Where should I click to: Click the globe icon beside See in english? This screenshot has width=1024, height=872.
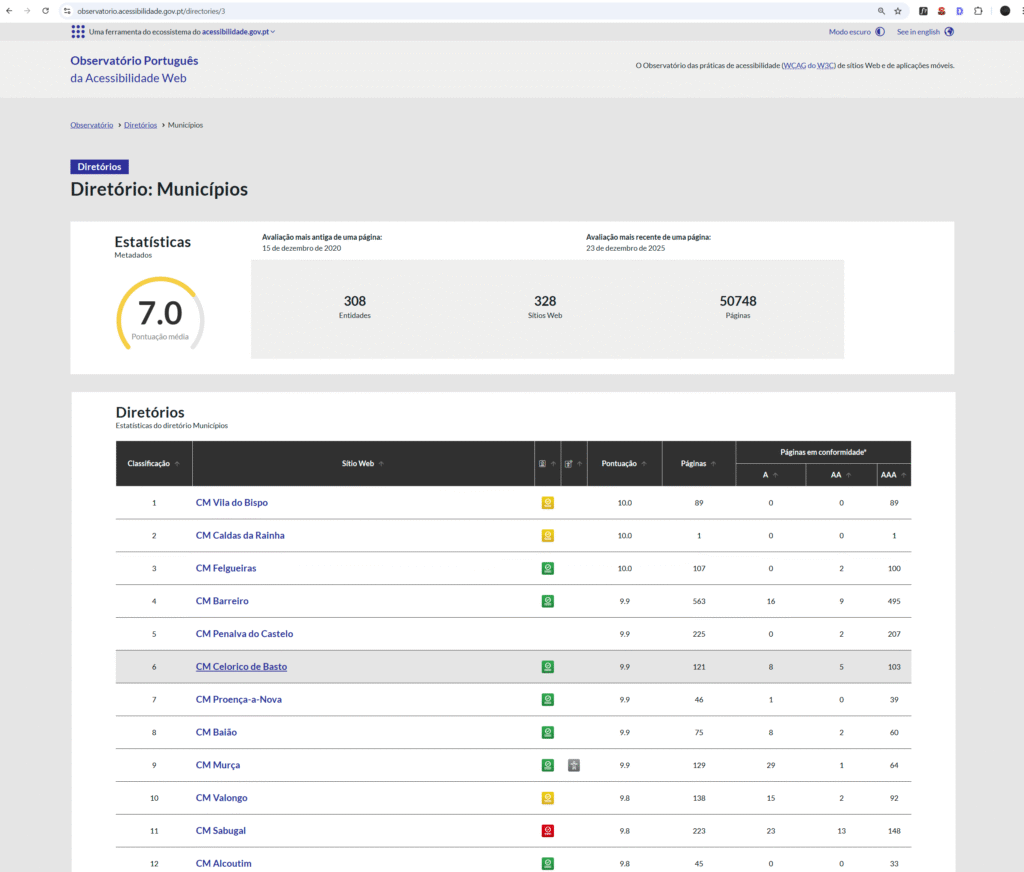point(949,32)
